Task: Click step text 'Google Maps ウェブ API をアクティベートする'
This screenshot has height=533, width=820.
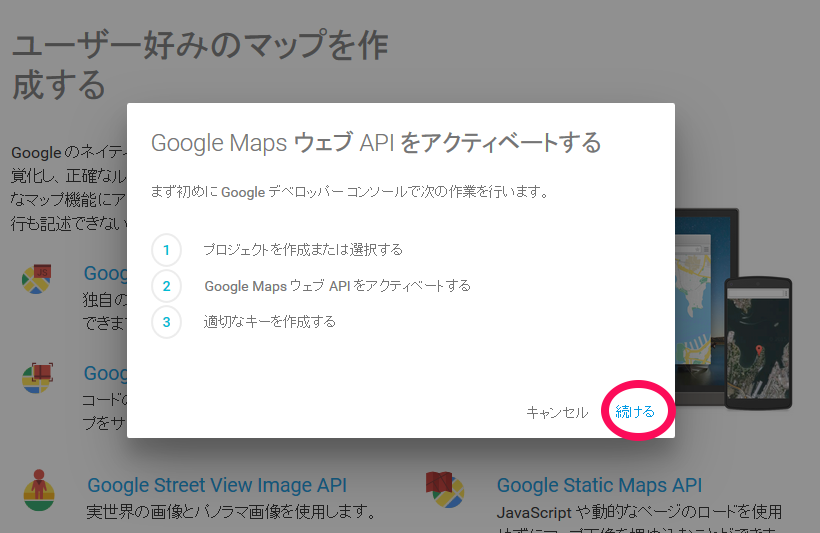Action: coord(337,286)
